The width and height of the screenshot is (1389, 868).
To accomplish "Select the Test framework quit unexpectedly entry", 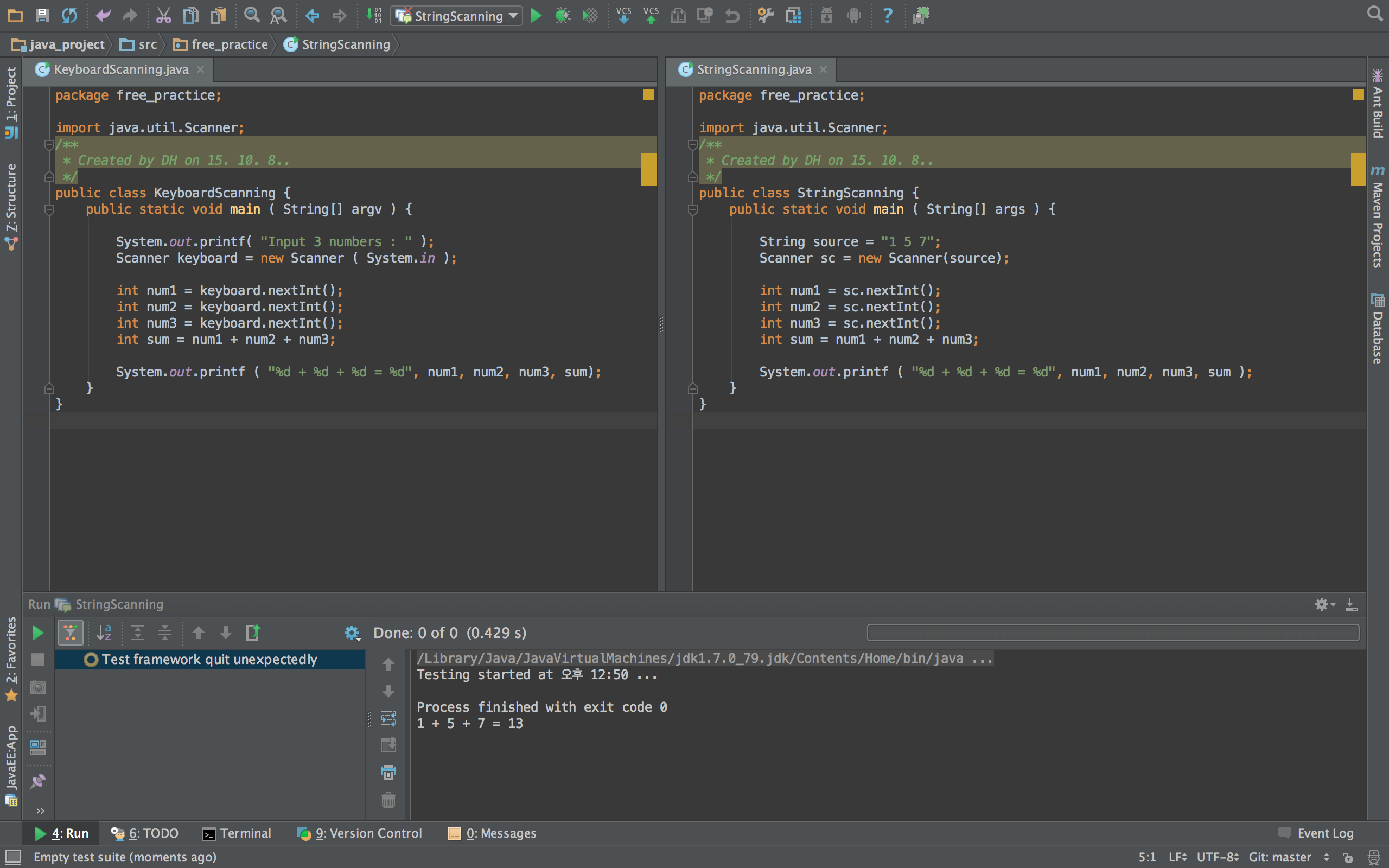I will click(x=209, y=659).
